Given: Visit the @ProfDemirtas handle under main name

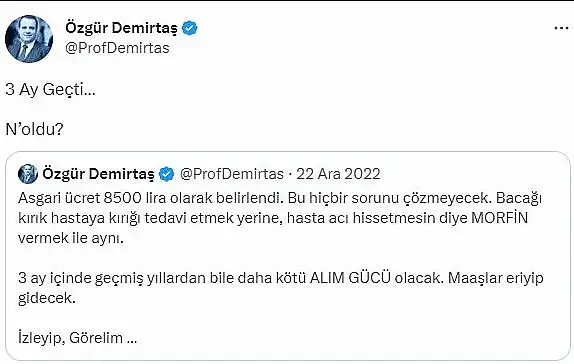Looking at the screenshot, I should pyautogui.click(x=117, y=48).
